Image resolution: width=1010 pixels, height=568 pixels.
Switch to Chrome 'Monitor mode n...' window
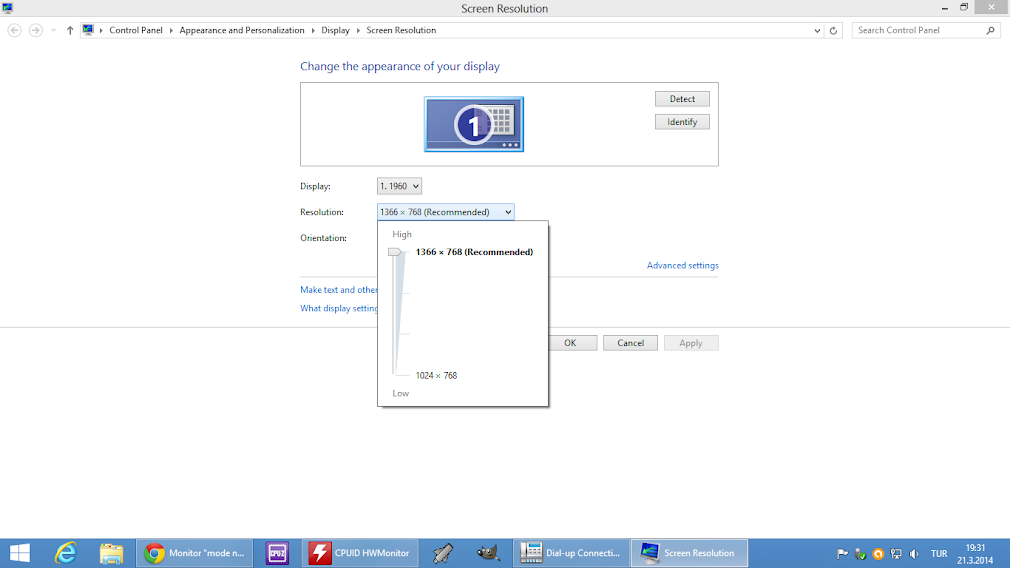click(195, 553)
